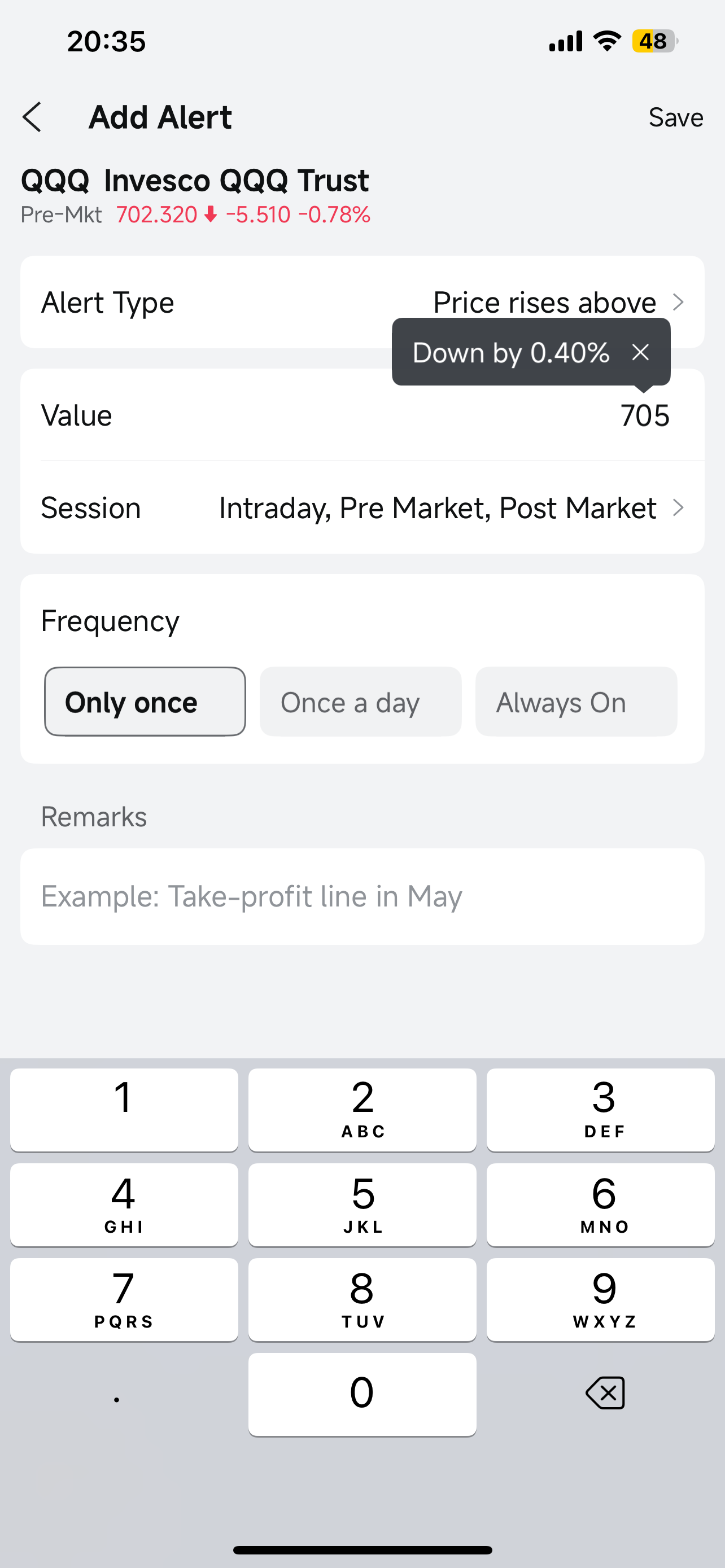Image resolution: width=725 pixels, height=1568 pixels.
Task: Save the alert
Action: click(676, 117)
